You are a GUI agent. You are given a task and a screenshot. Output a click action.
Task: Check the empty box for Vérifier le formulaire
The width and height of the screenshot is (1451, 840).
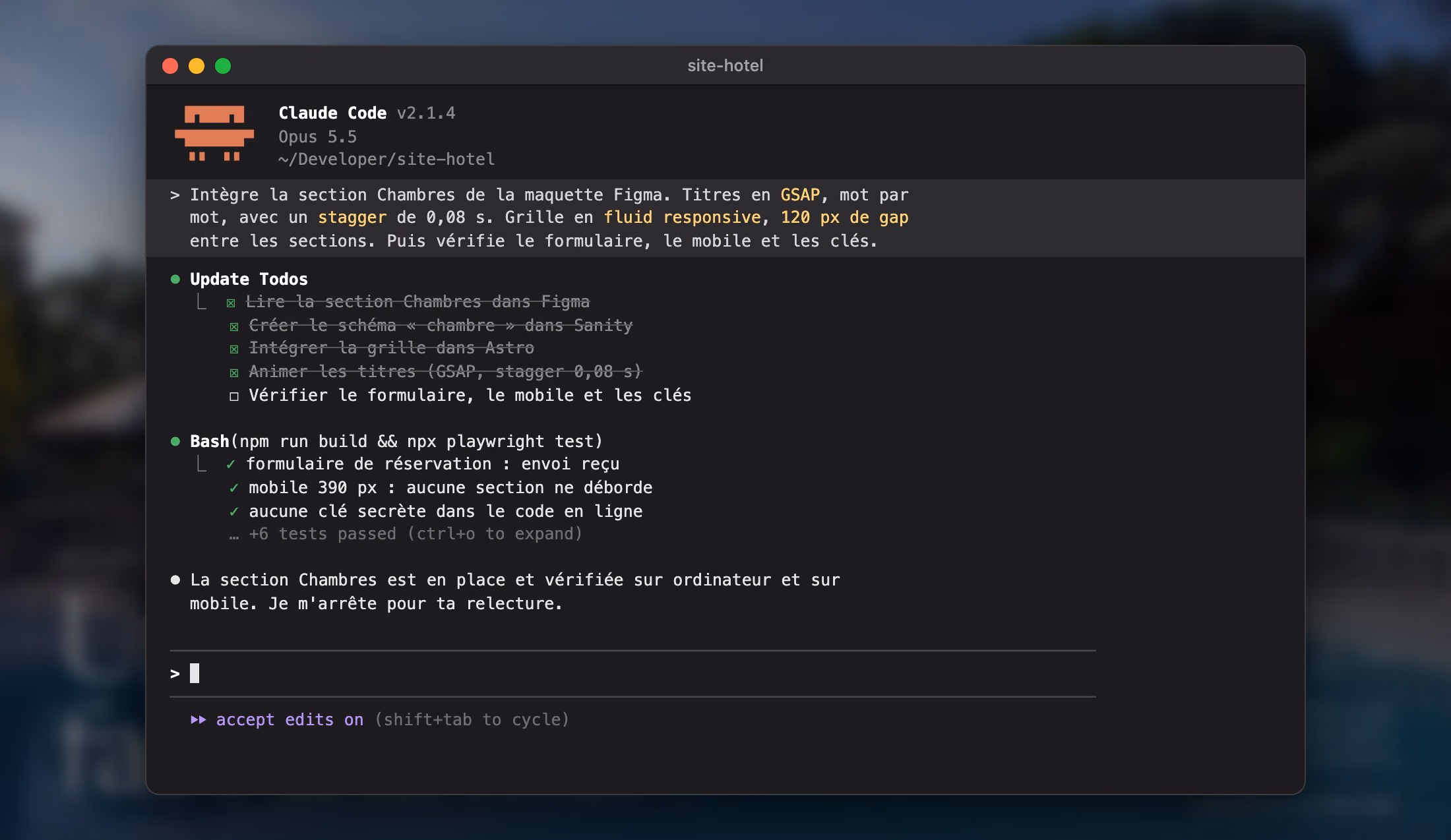click(234, 396)
